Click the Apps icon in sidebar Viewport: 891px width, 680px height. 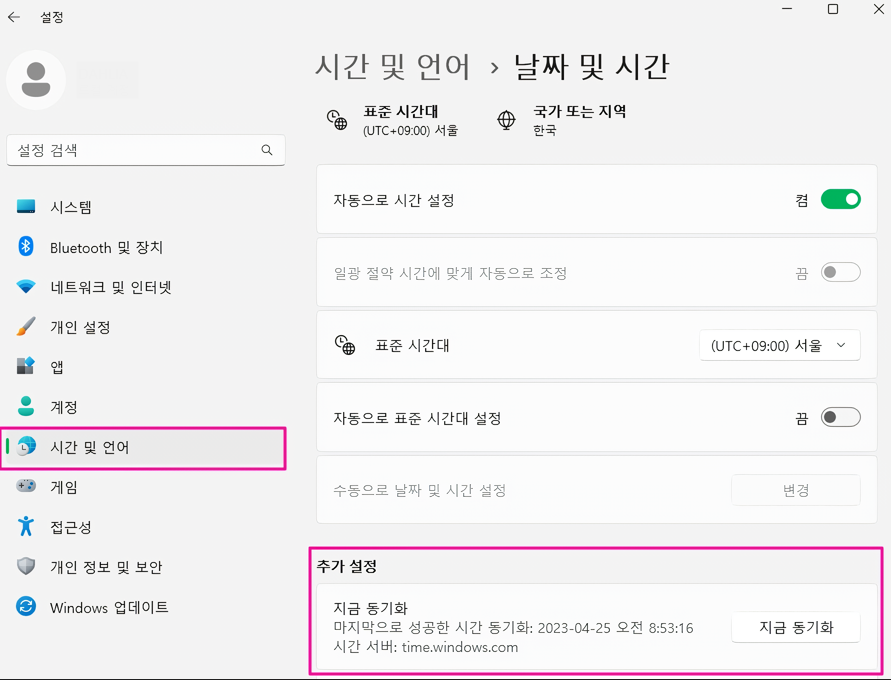[26, 367]
